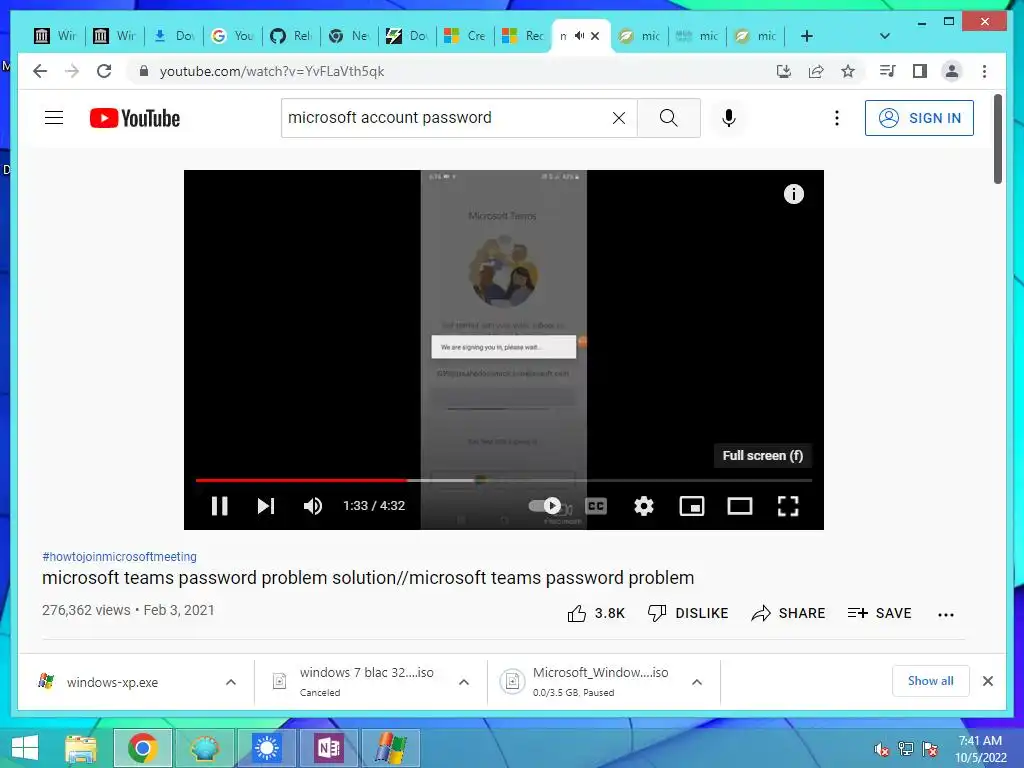
Task: Open File Explorer from taskbar
Action: click(x=81, y=748)
